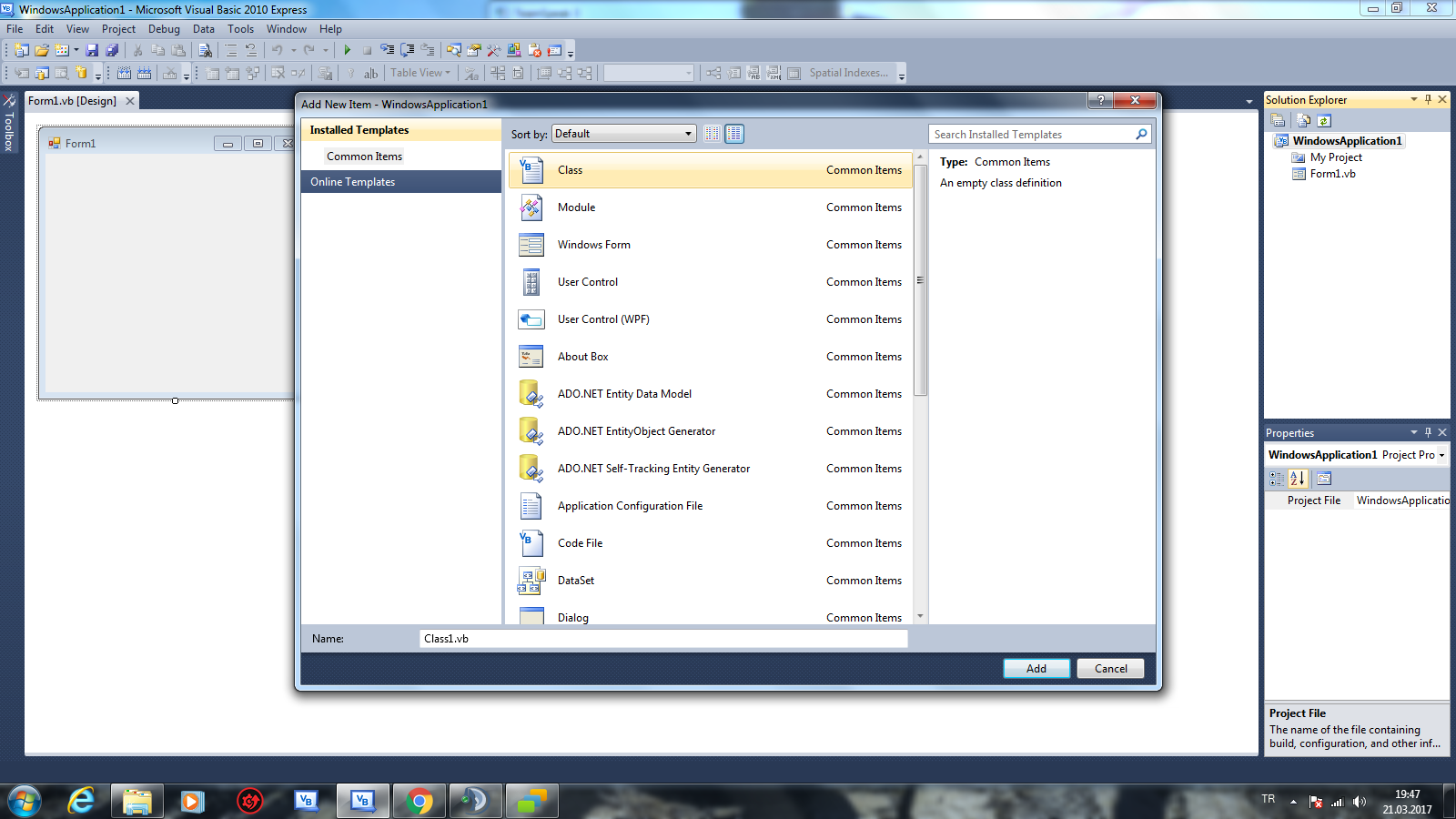Open the Solution Explorer window position dropdown

click(1414, 99)
